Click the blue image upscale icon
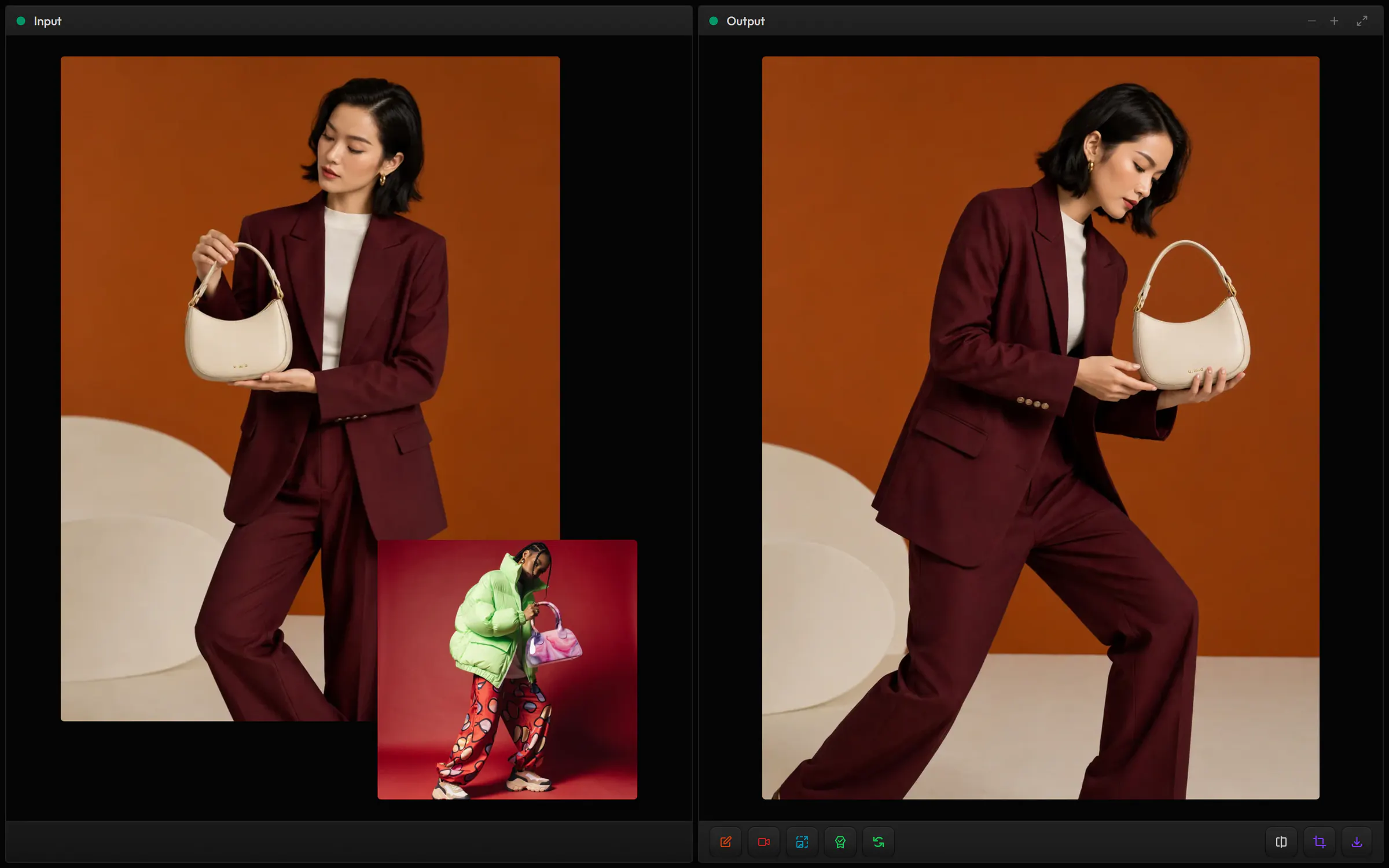1389x868 pixels. pyautogui.click(x=802, y=842)
